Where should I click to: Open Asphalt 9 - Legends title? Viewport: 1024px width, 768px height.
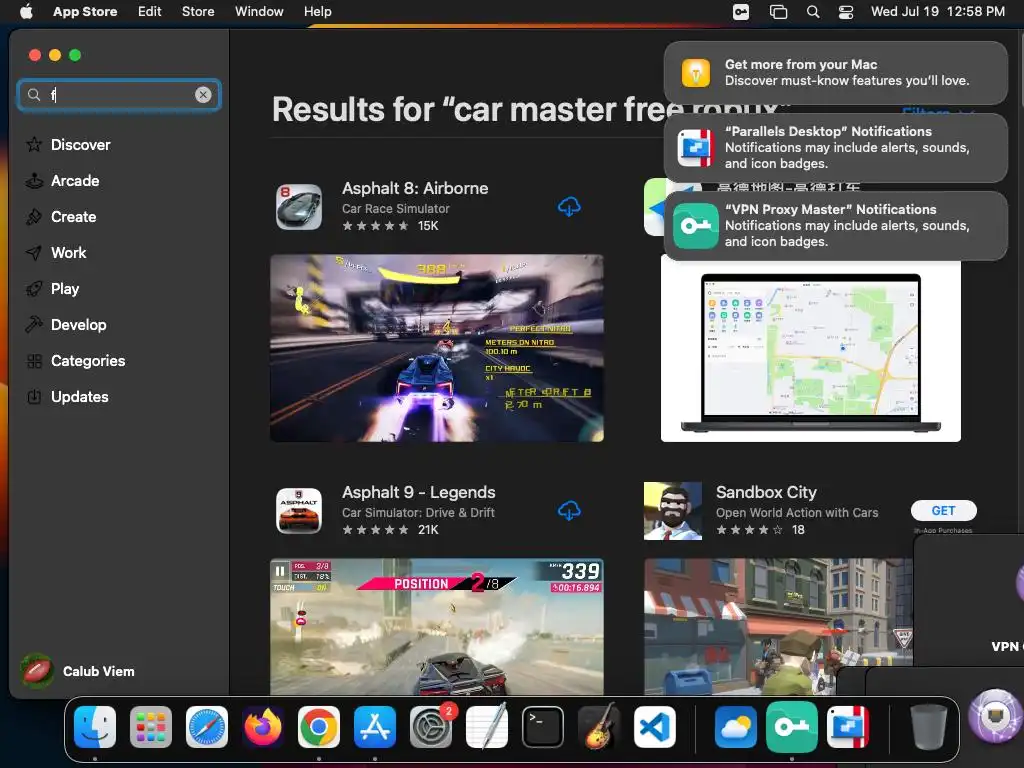pyautogui.click(x=419, y=492)
